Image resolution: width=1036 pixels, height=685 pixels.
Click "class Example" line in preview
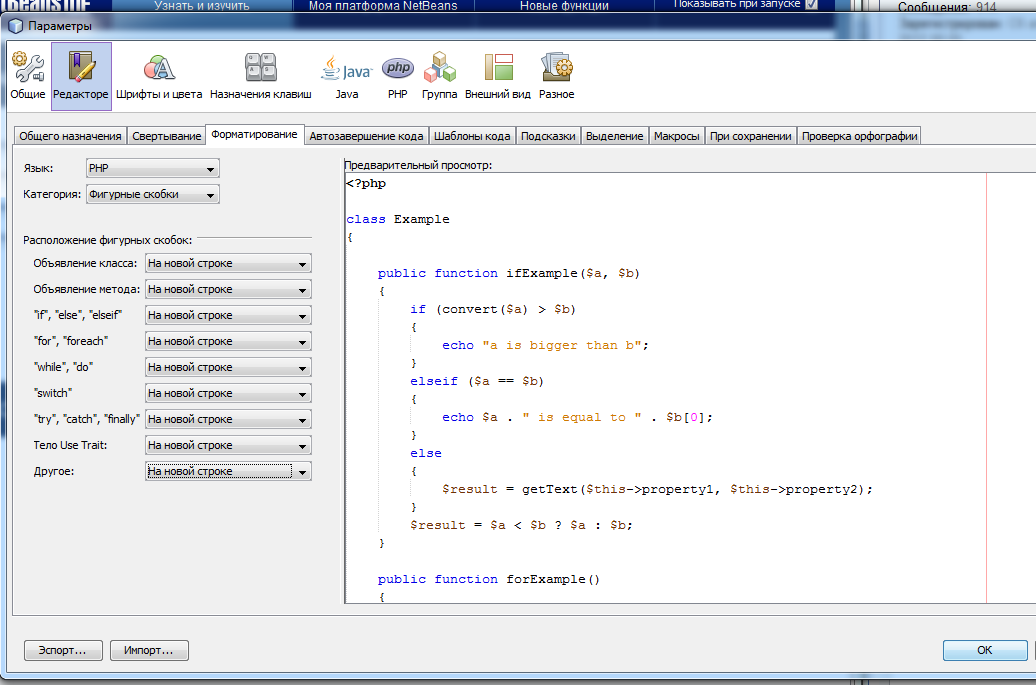[x=398, y=219]
